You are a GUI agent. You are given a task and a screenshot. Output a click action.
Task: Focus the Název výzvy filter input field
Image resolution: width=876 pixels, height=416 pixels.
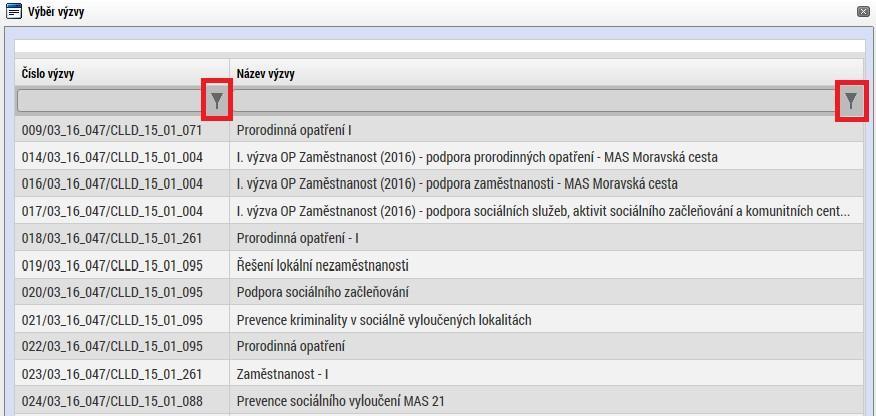click(x=536, y=101)
